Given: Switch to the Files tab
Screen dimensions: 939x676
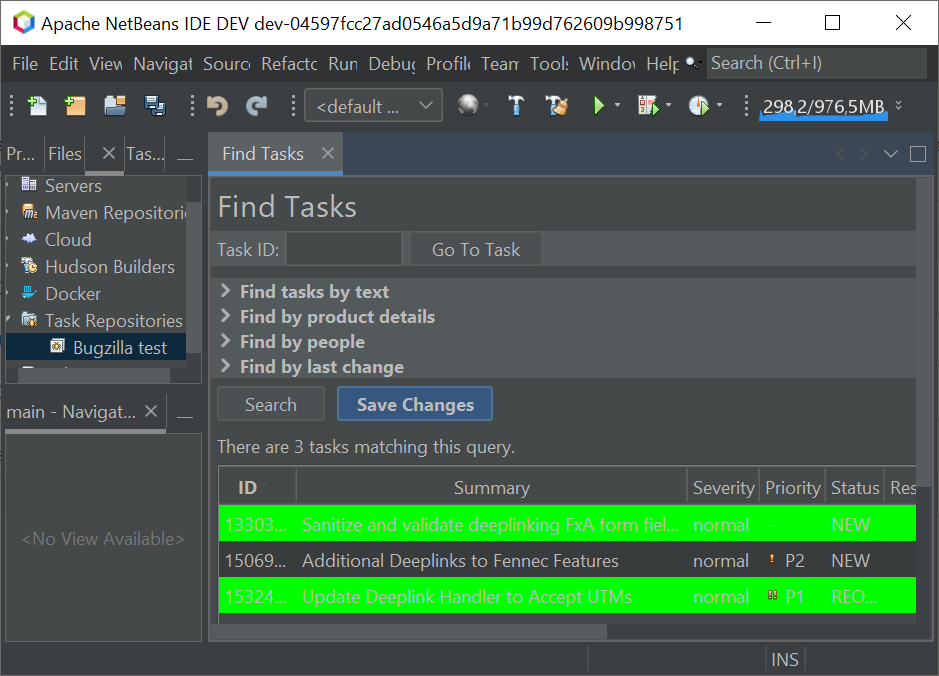Looking at the screenshot, I should pyautogui.click(x=65, y=154).
